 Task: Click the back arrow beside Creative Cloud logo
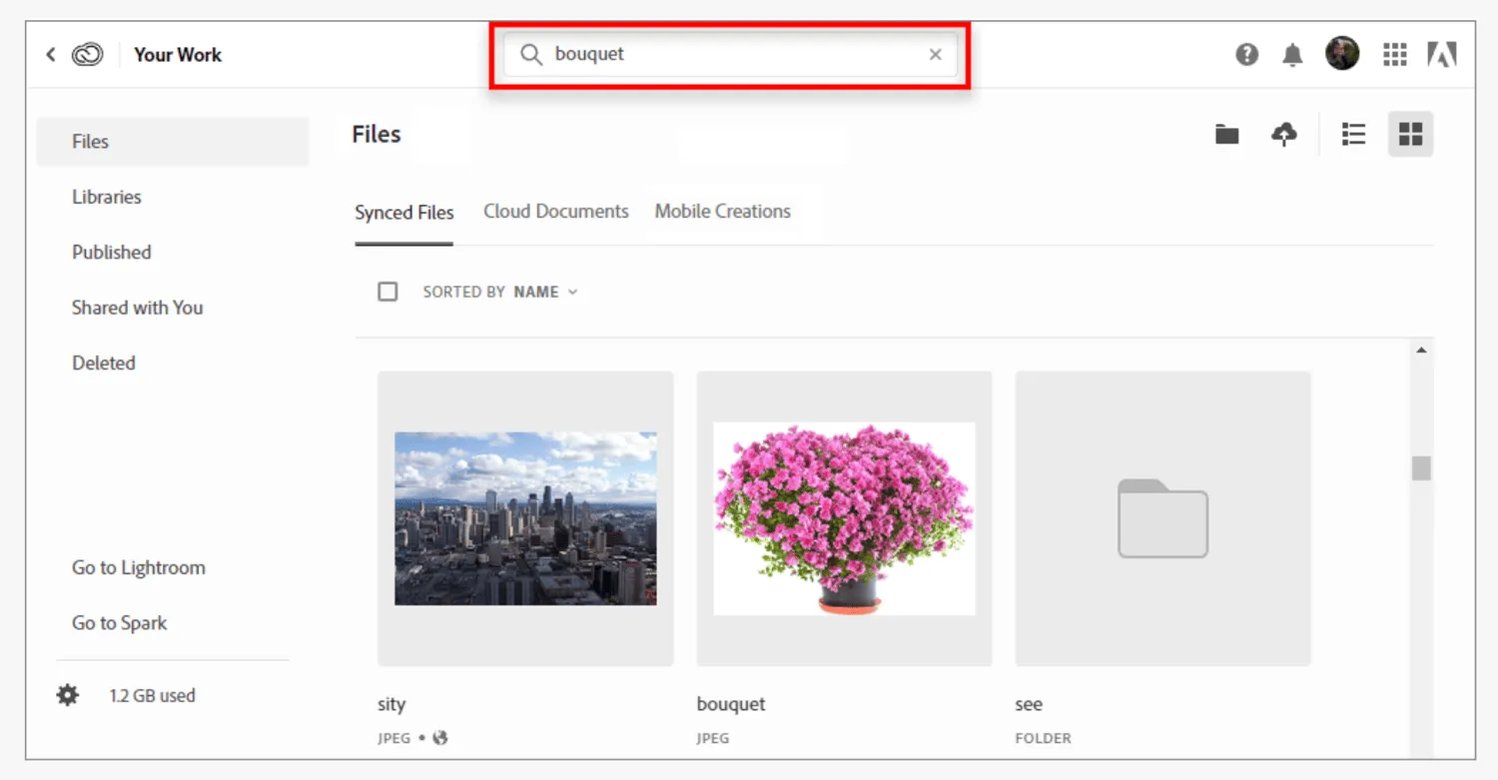pos(51,55)
